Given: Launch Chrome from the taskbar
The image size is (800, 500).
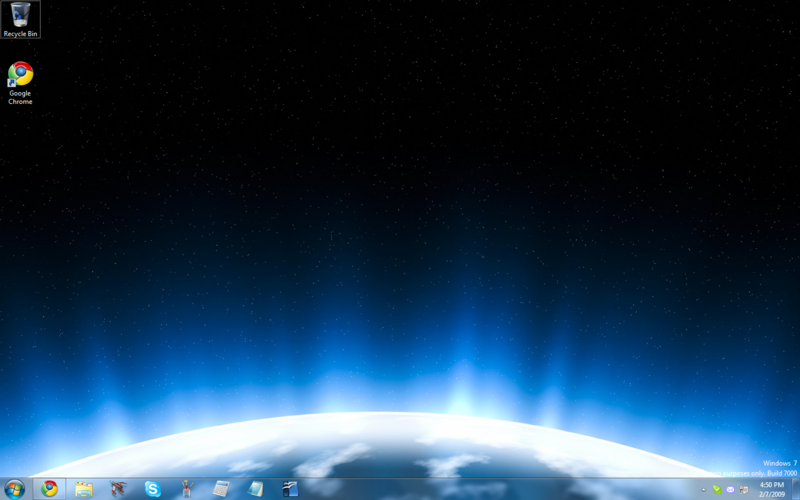Looking at the screenshot, I should [49, 489].
